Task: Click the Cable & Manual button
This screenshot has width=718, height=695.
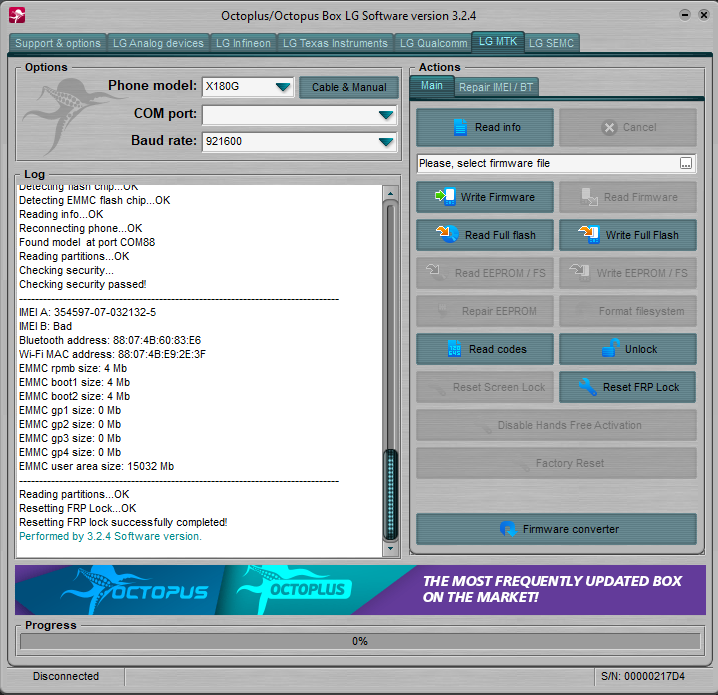Action: tap(349, 87)
